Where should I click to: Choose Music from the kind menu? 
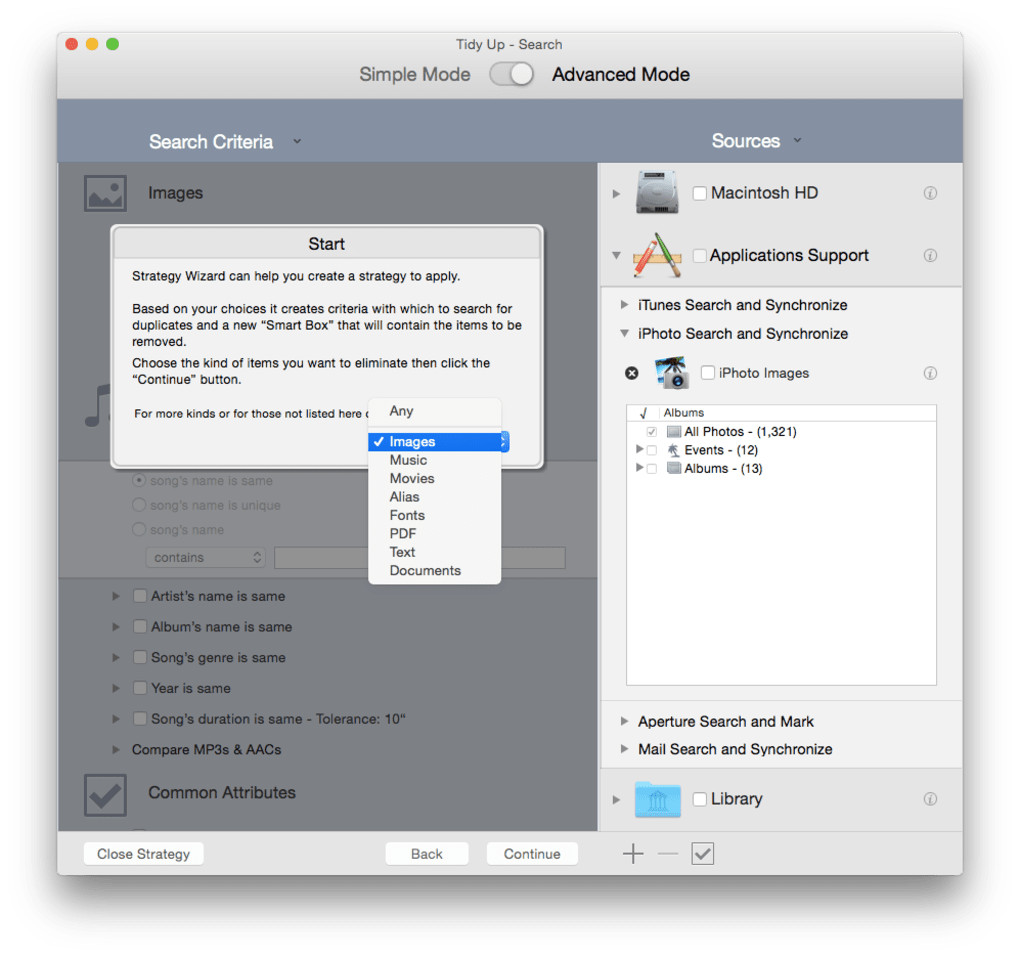coord(435,460)
